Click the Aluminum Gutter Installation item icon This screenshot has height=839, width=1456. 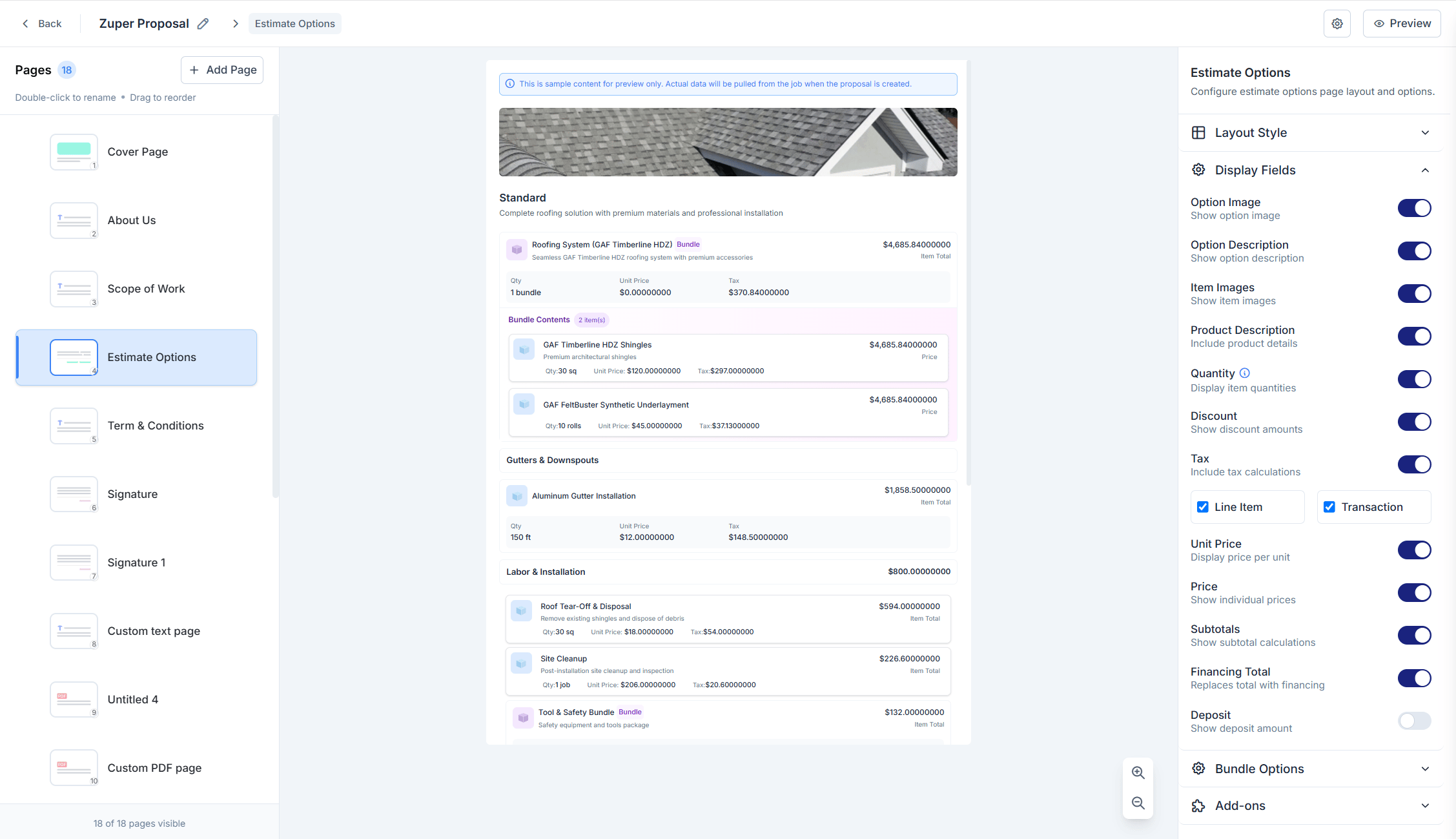pos(517,496)
